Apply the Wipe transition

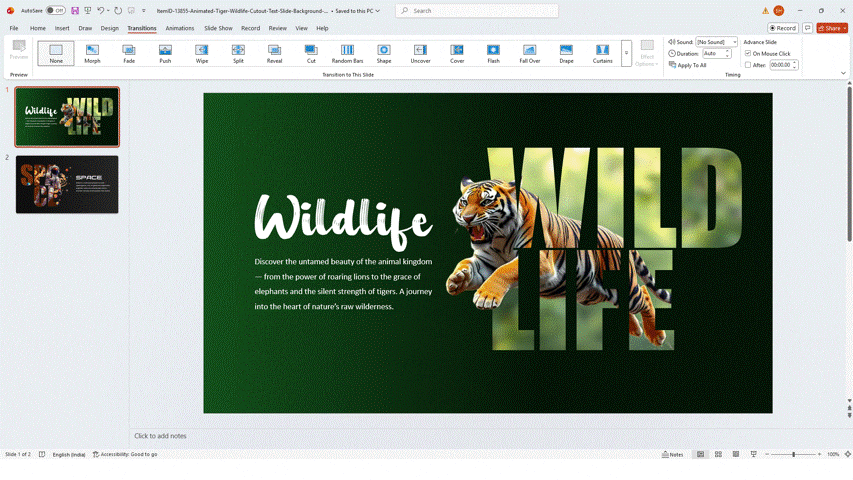click(x=202, y=53)
